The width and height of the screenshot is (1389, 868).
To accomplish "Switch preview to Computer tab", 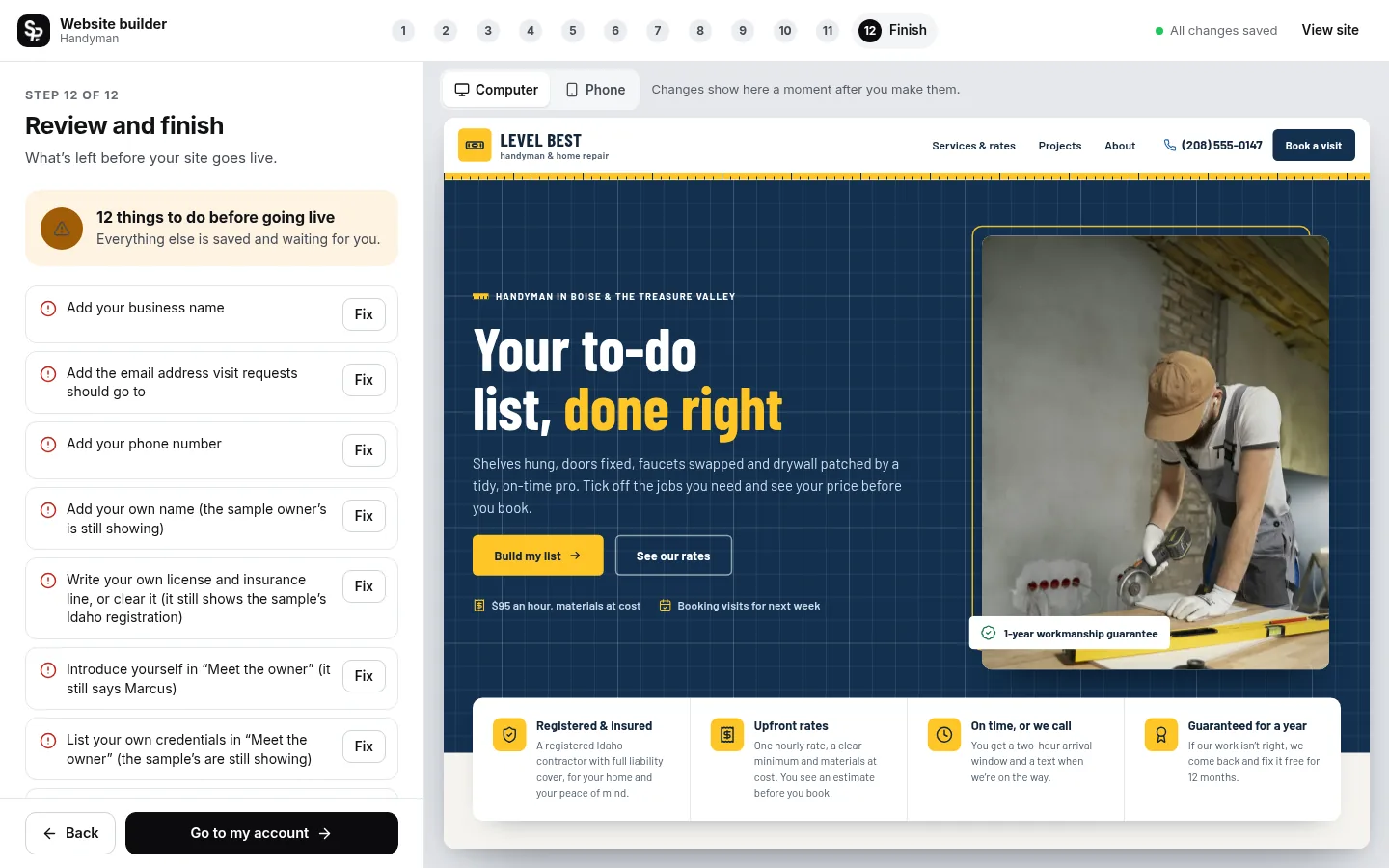I will (497, 90).
